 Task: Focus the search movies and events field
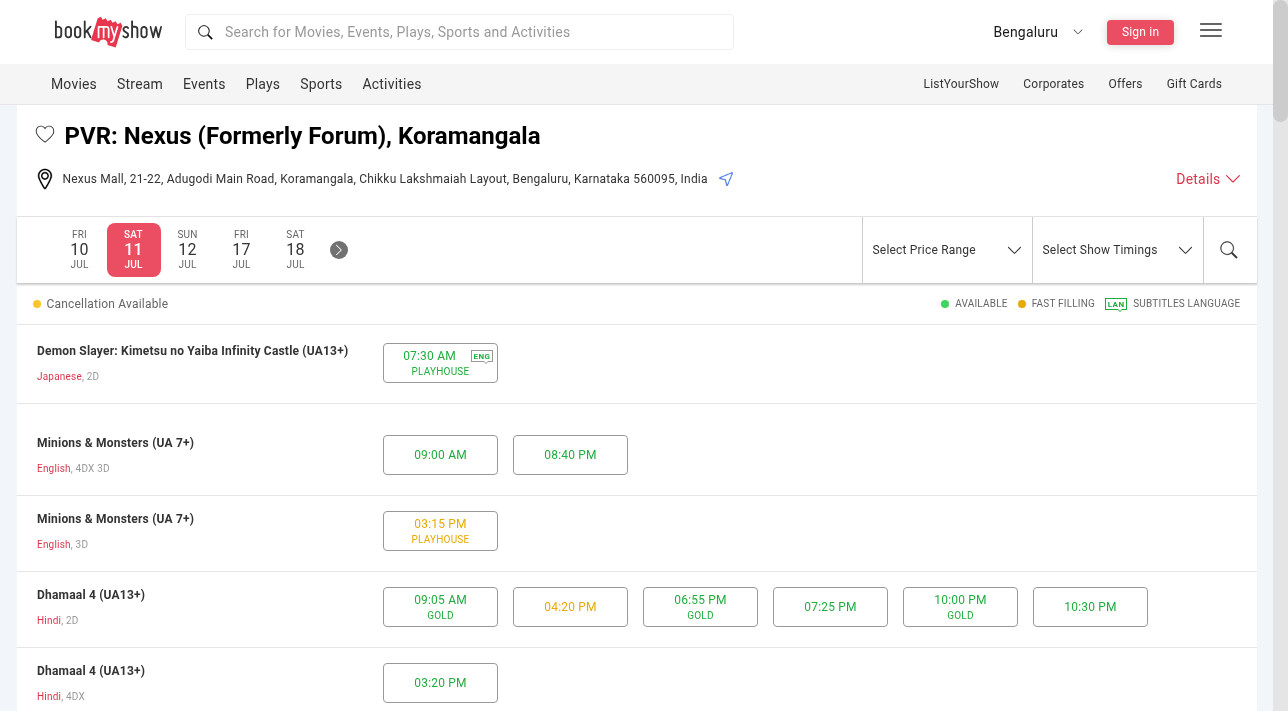click(x=459, y=32)
